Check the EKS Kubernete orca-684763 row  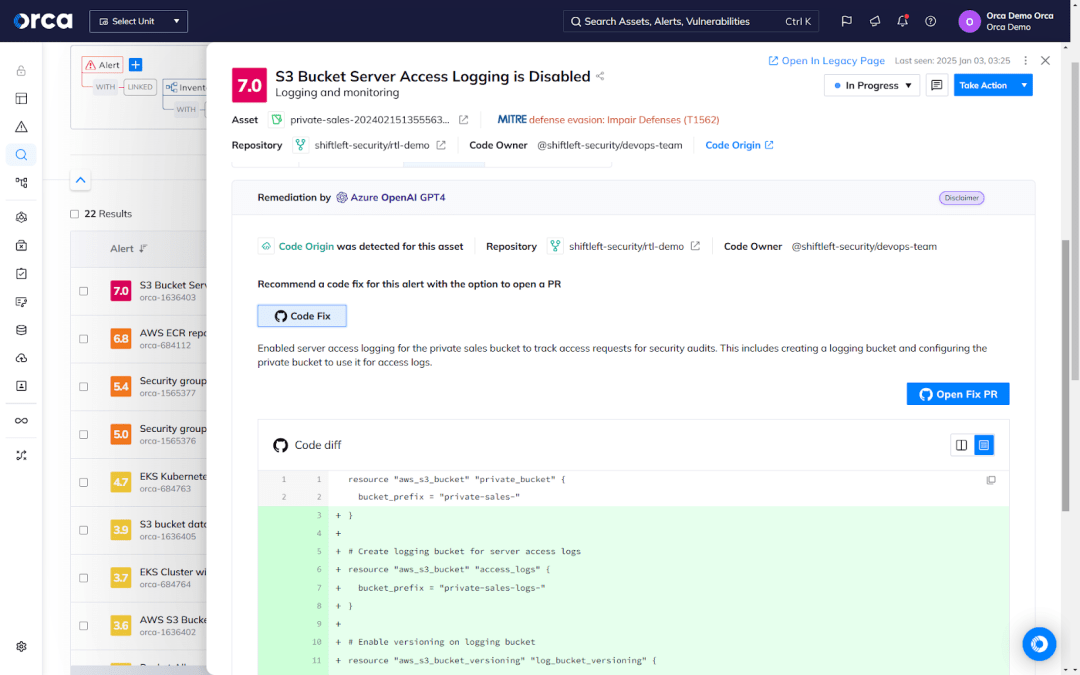(83, 482)
